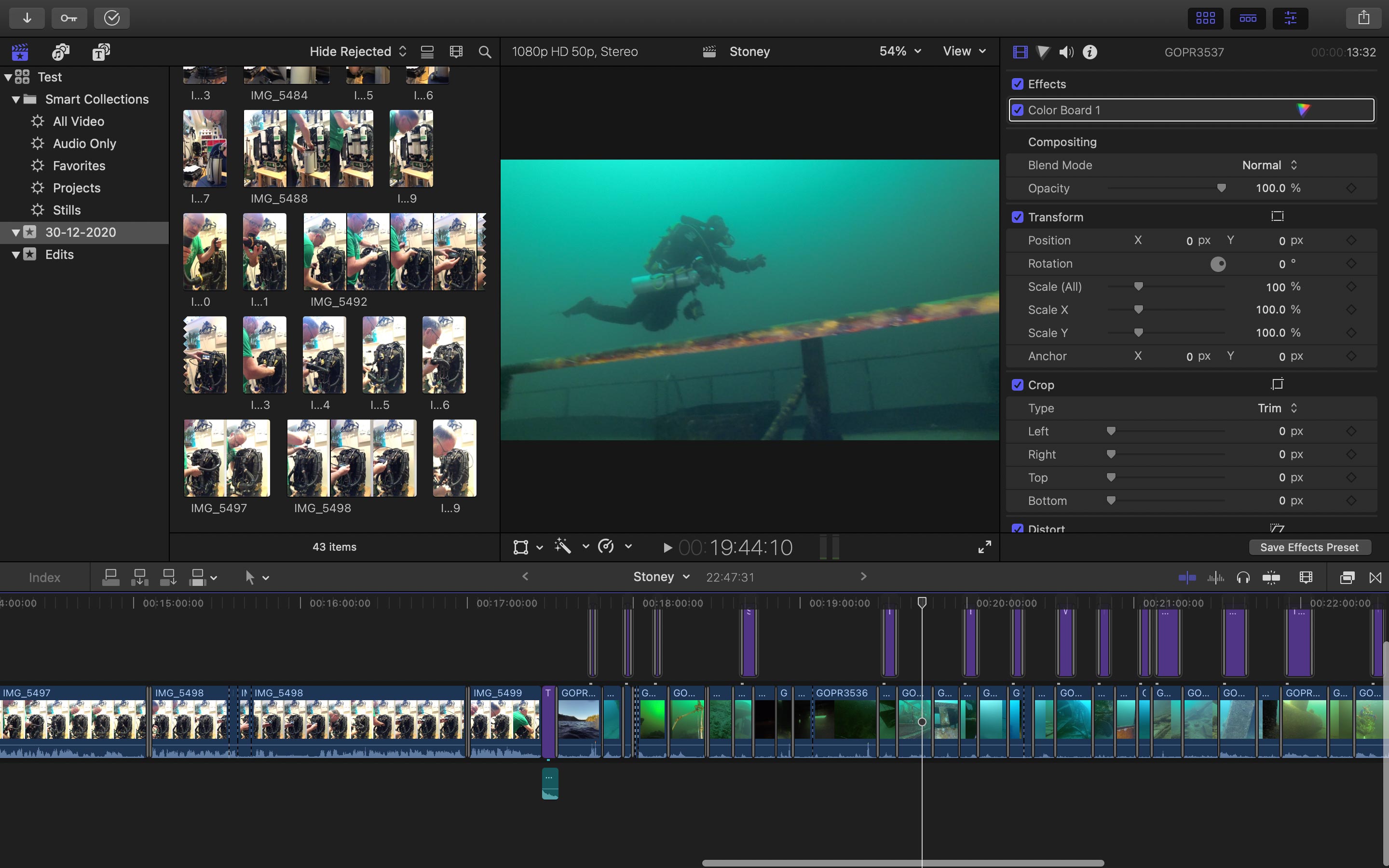Screen dimensions: 1389x868
Task: Switch to the Video Inspector tab
Action: tap(1020, 52)
